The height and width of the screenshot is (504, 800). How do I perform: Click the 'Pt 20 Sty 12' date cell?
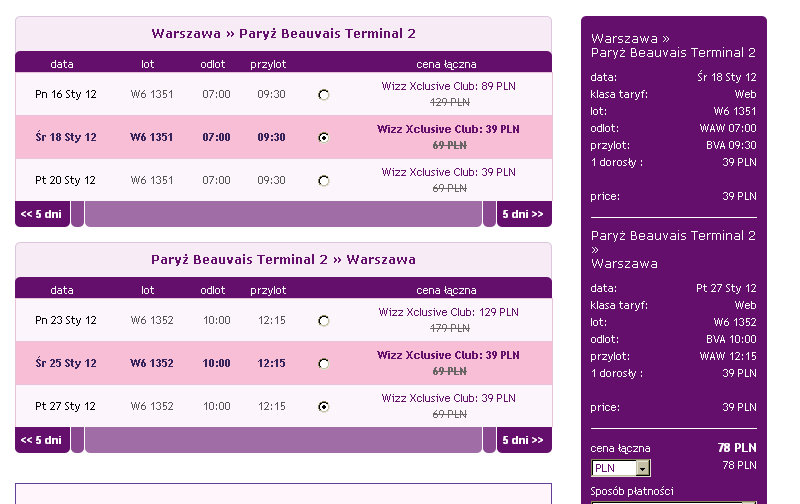pyautogui.click(x=65, y=180)
